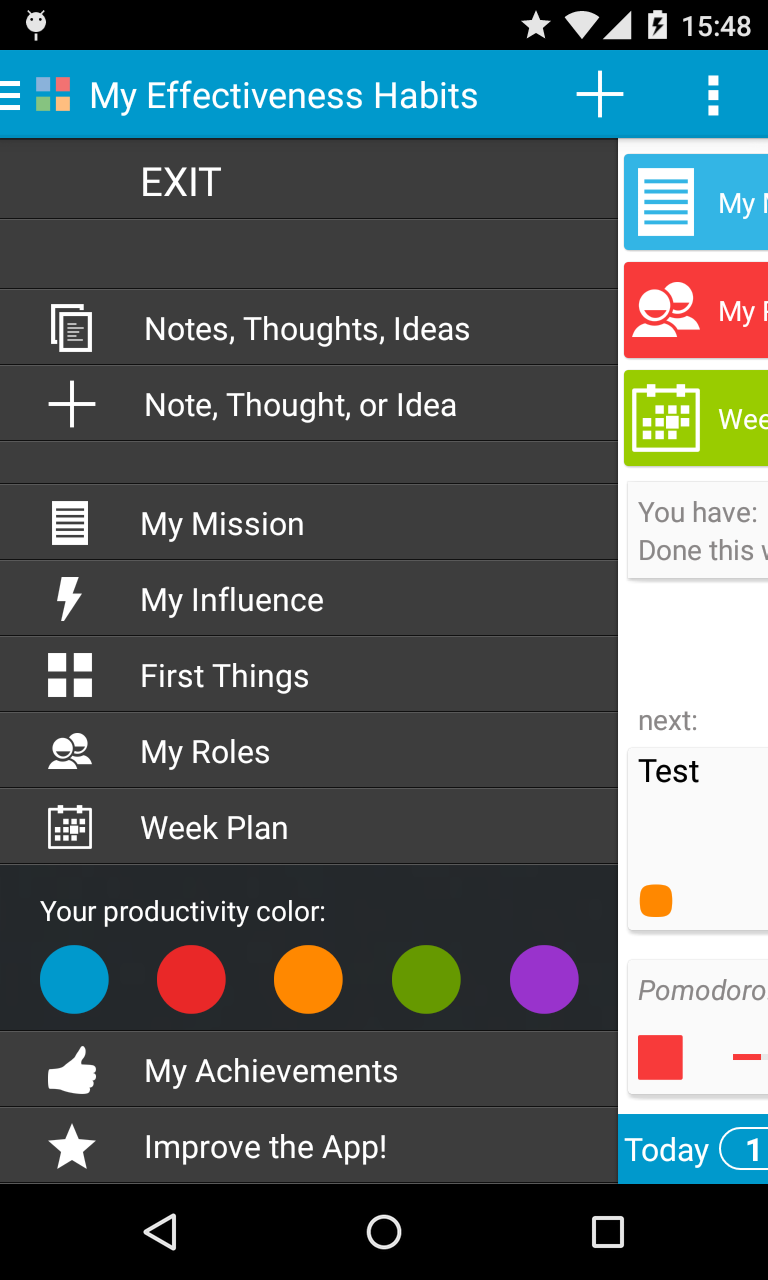Set purple as productivity color

(x=544, y=979)
